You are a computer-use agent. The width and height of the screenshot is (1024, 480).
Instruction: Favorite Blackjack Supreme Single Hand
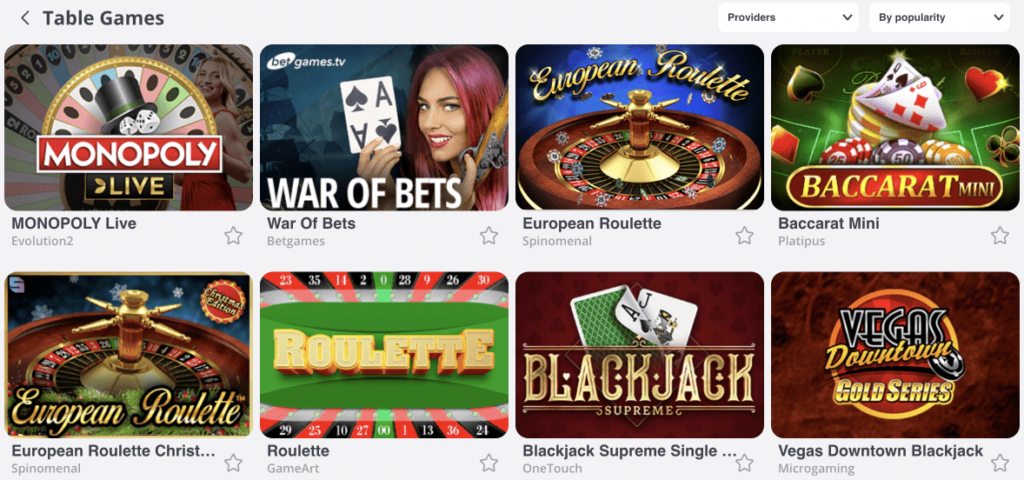[744, 463]
